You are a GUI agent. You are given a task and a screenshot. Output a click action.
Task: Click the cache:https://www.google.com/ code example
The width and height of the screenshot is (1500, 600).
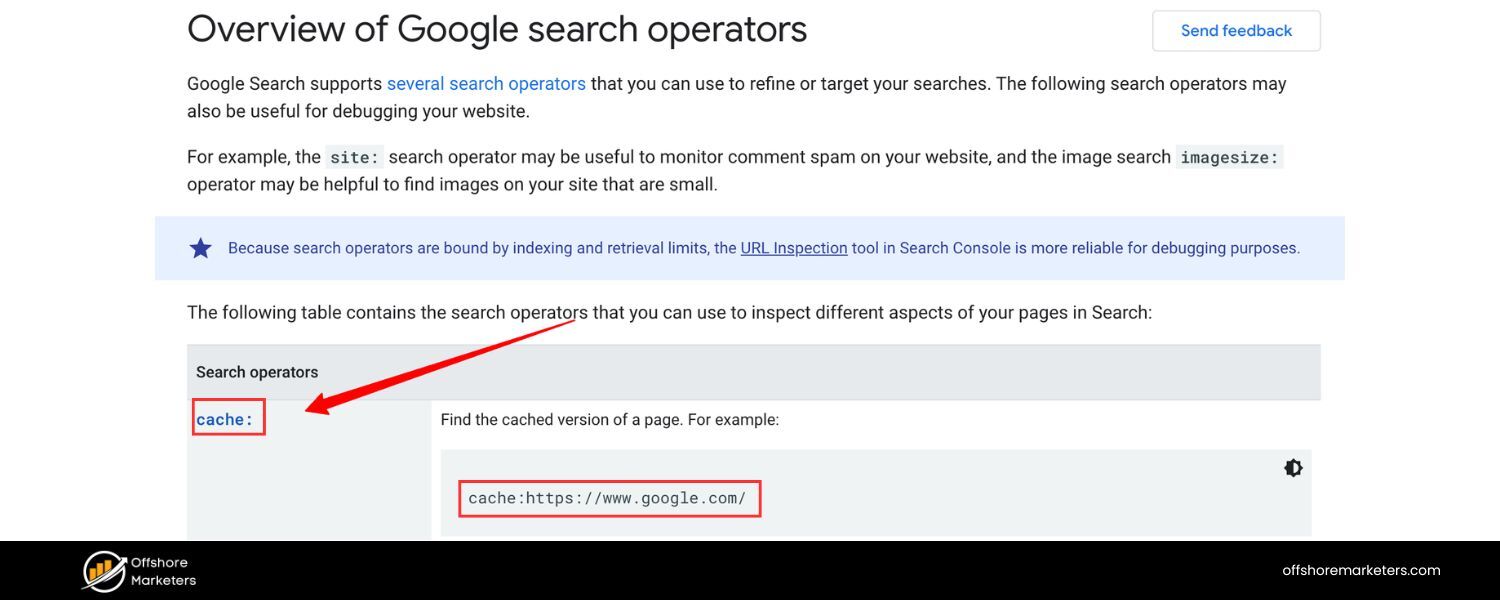(x=607, y=498)
